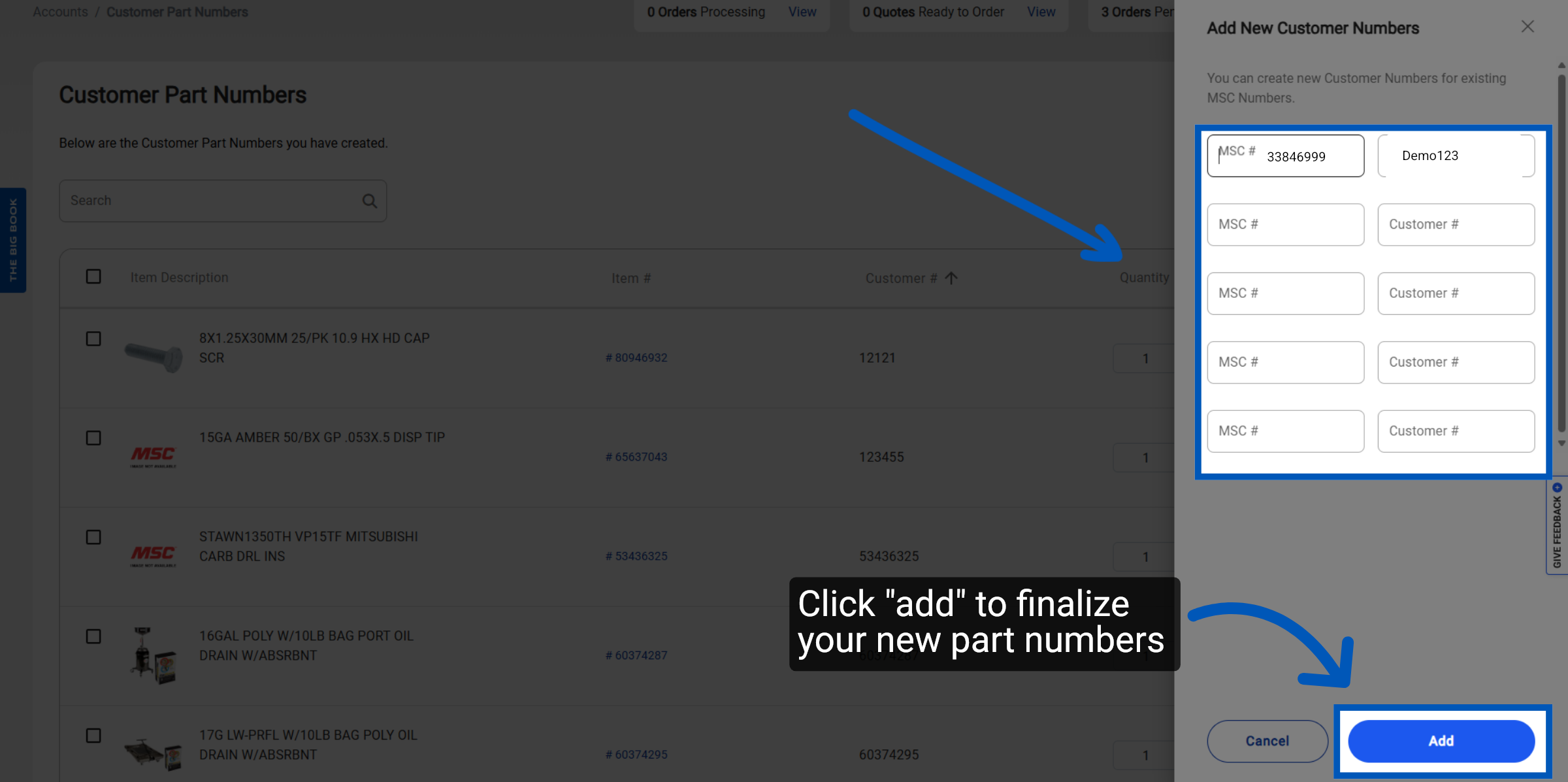Click View link for Orders Processing
The width and height of the screenshot is (1568, 782).
point(802,12)
